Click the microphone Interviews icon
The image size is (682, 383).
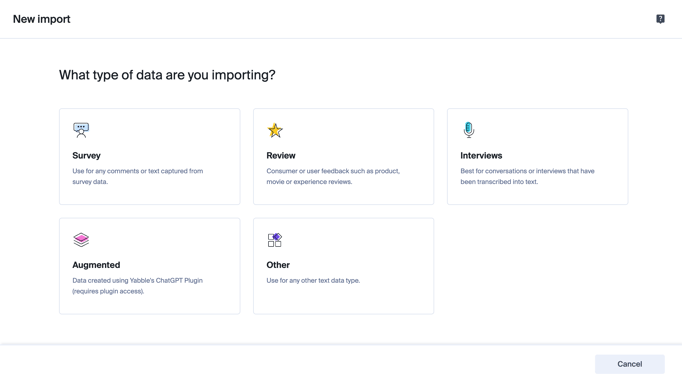click(468, 130)
